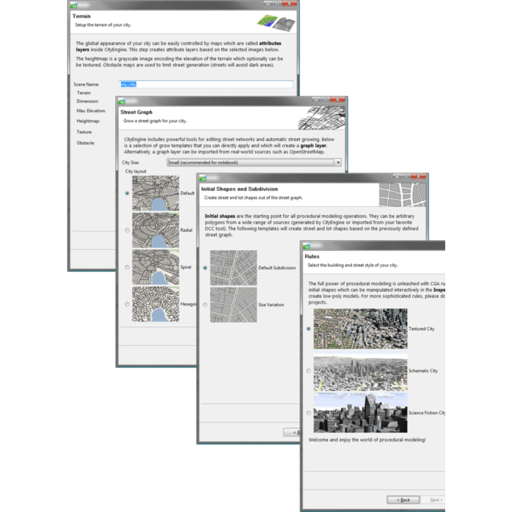
Task: Click the Street Graph window title bar icon
Action: pyautogui.click(x=122, y=101)
